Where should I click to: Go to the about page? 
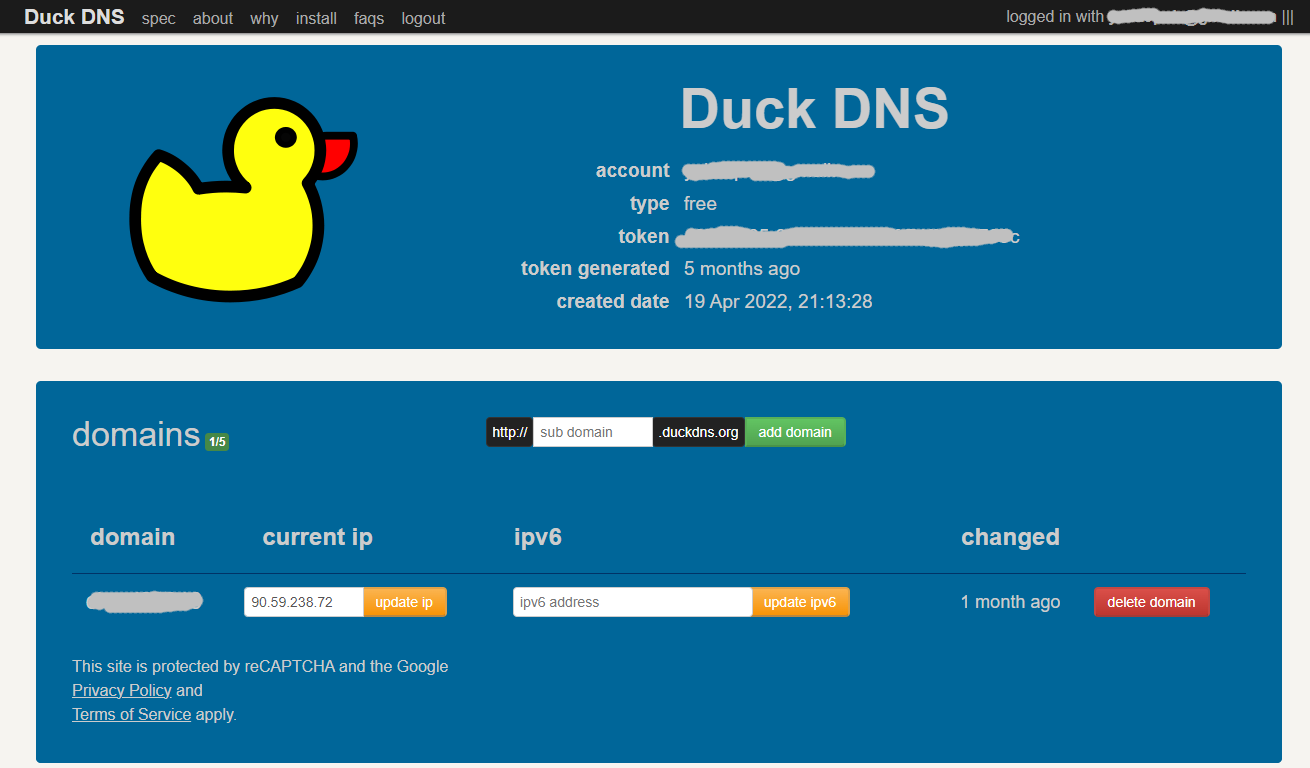[x=212, y=18]
